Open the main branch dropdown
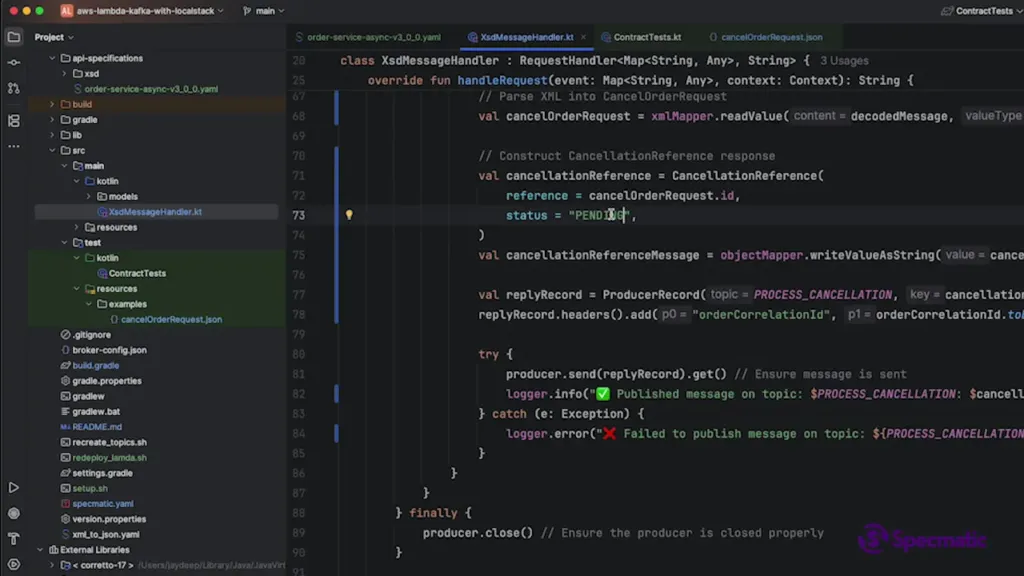 coord(264,11)
